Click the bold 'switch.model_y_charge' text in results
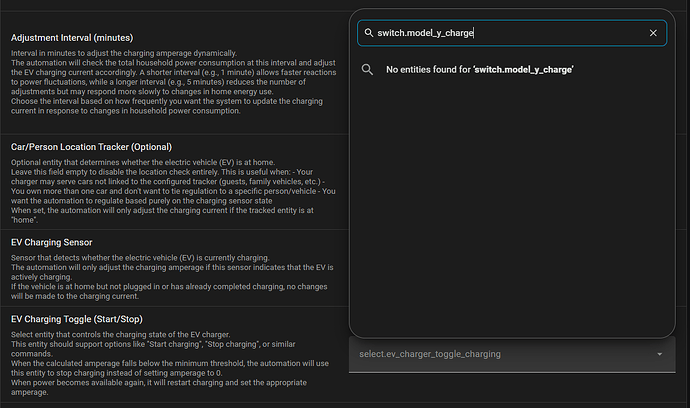 click(523, 70)
